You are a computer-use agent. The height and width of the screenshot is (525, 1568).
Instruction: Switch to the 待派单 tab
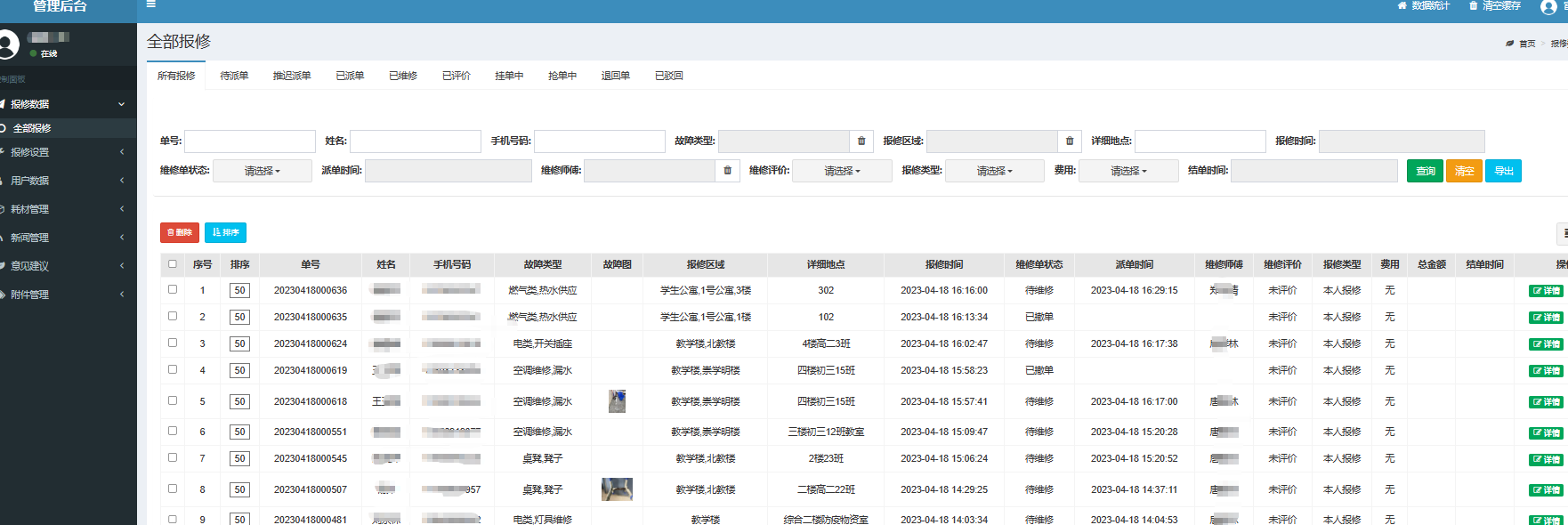(234, 76)
